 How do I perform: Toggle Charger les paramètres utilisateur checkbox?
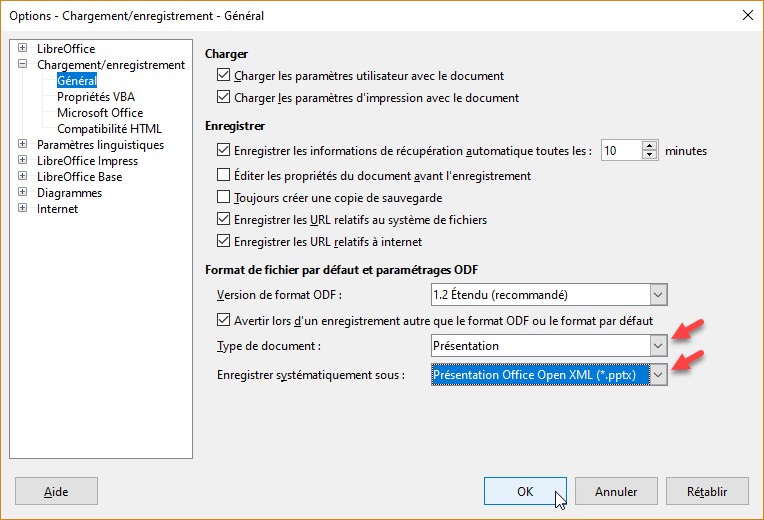point(224,75)
